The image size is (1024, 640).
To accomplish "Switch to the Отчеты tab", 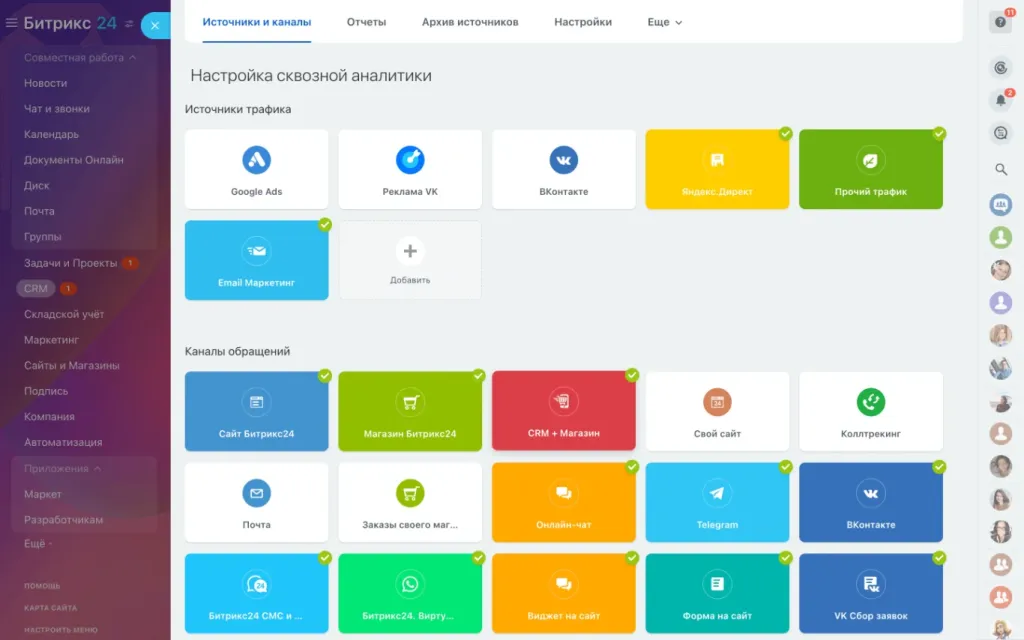I will (366, 22).
